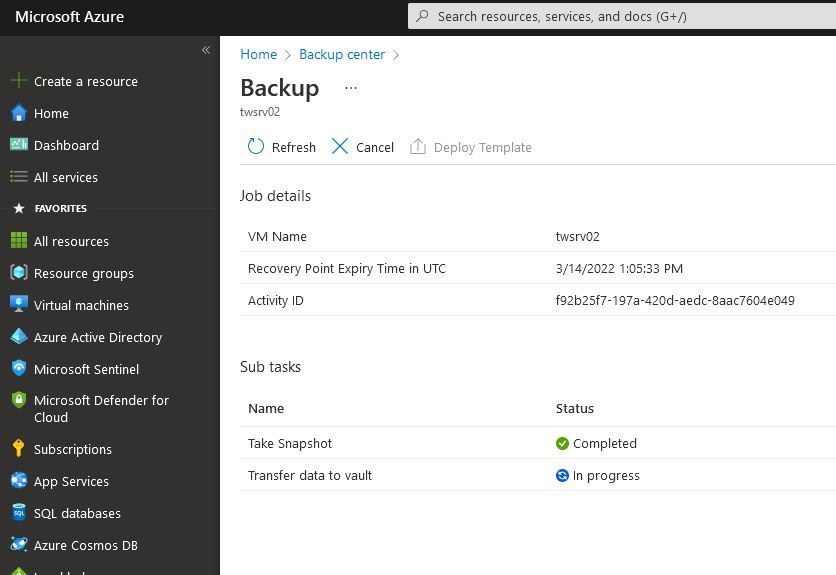836x575 pixels.
Task: Click the Status column header
Action: click(x=575, y=409)
